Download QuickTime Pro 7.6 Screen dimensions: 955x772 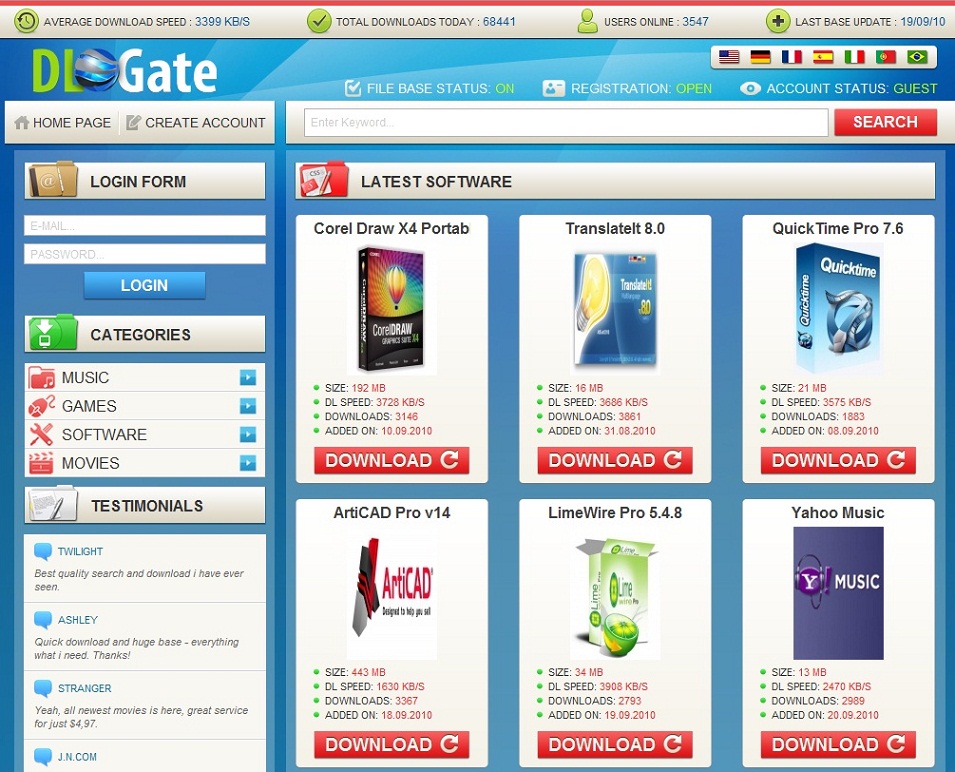pos(838,460)
